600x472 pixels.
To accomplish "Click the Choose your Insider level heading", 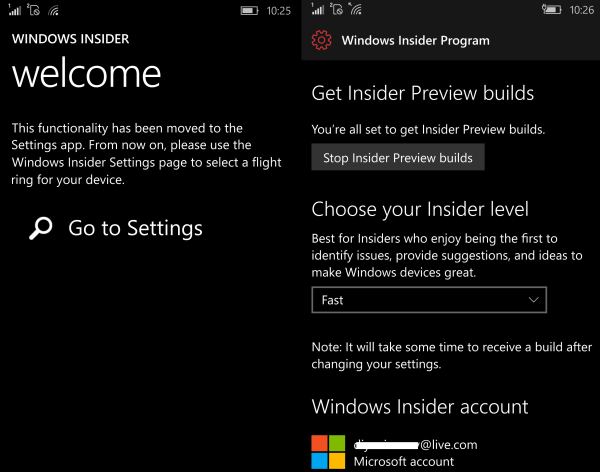I will 420,209.
